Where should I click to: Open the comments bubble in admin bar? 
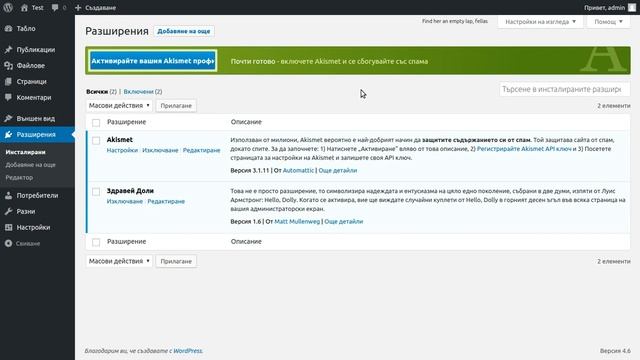tap(55, 7)
